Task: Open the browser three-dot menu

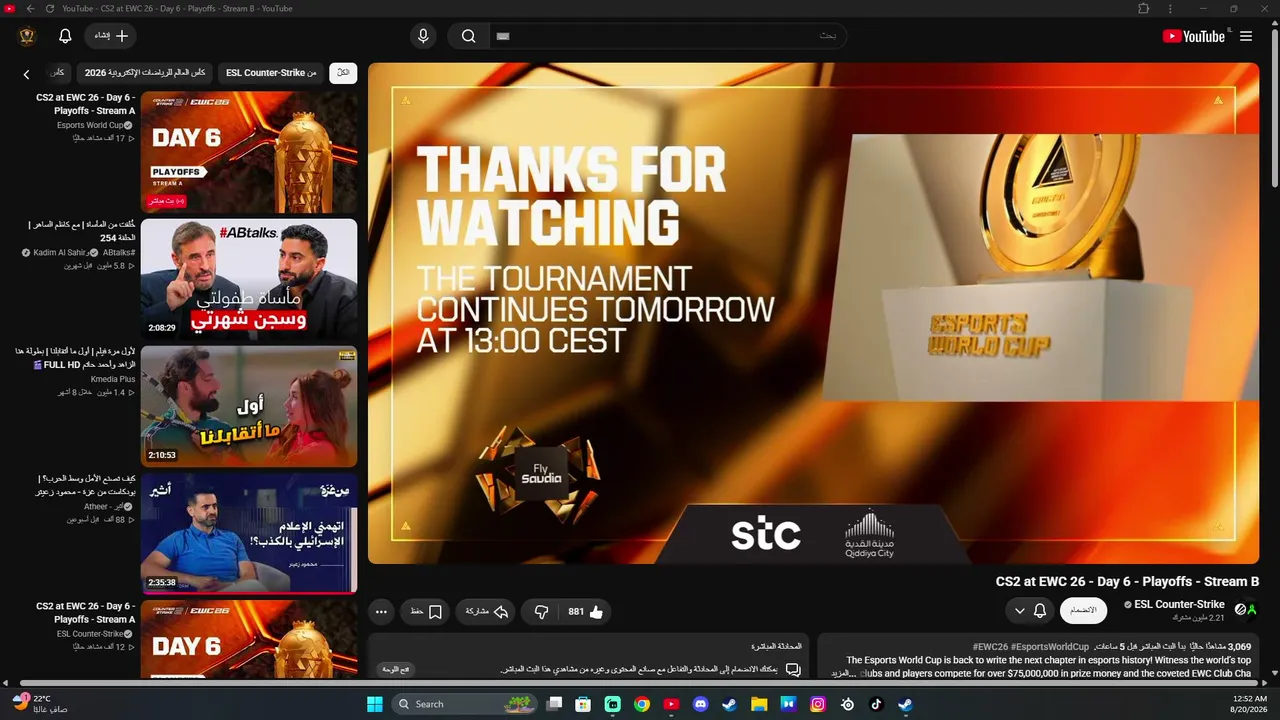Action: (x=1171, y=8)
